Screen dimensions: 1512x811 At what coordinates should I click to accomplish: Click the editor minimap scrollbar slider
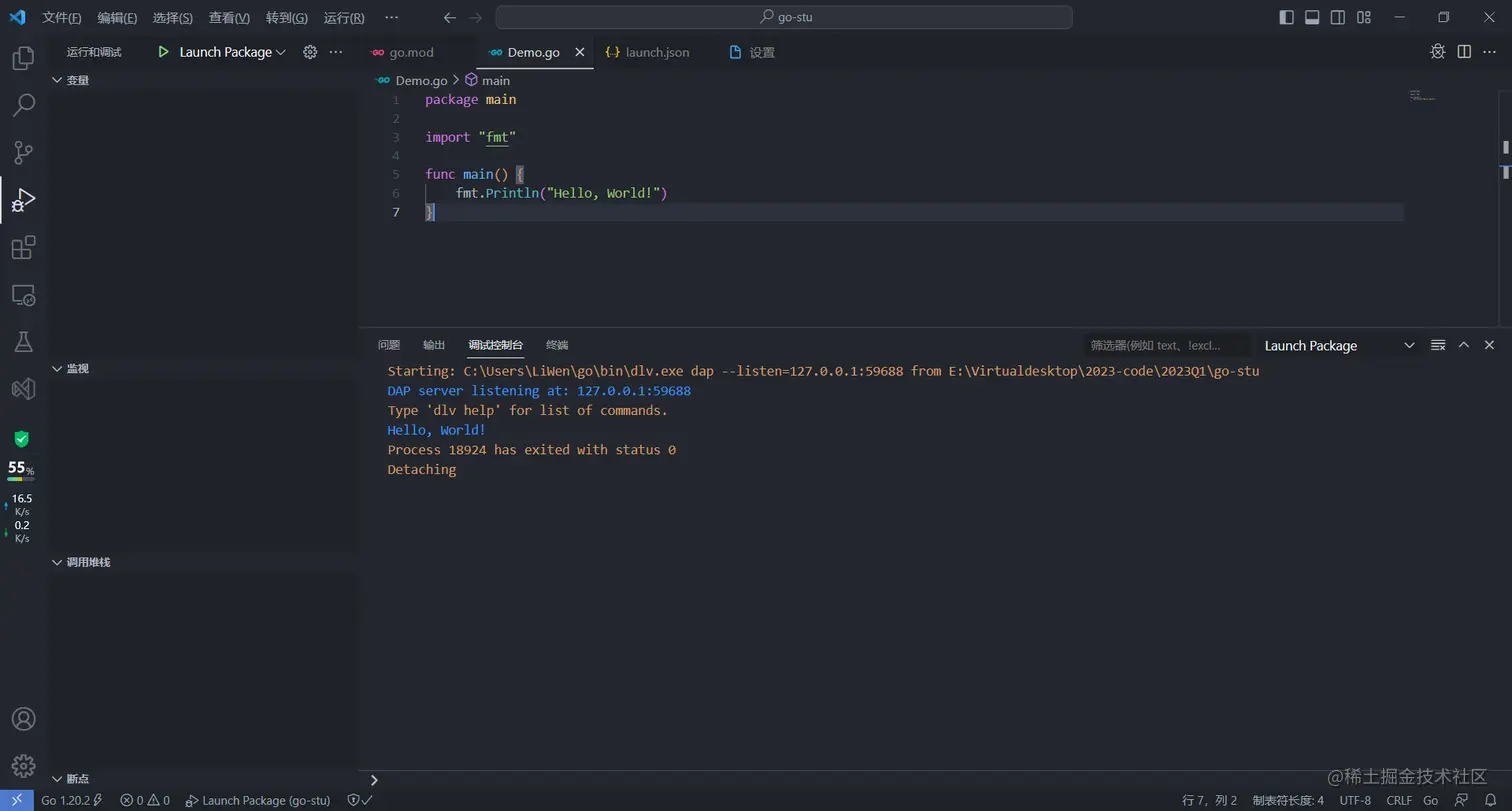(x=1505, y=146)
